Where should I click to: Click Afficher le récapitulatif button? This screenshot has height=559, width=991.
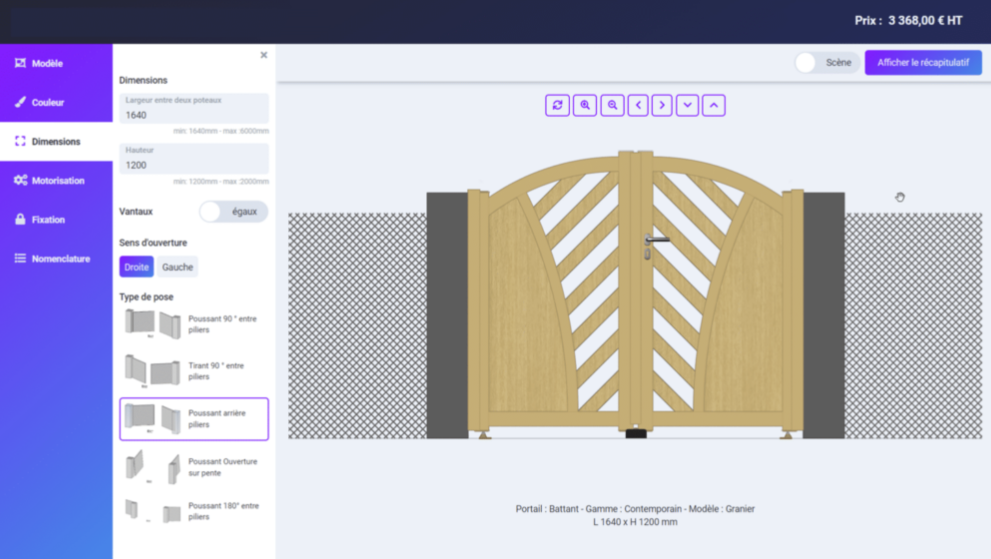click(923, 63)
